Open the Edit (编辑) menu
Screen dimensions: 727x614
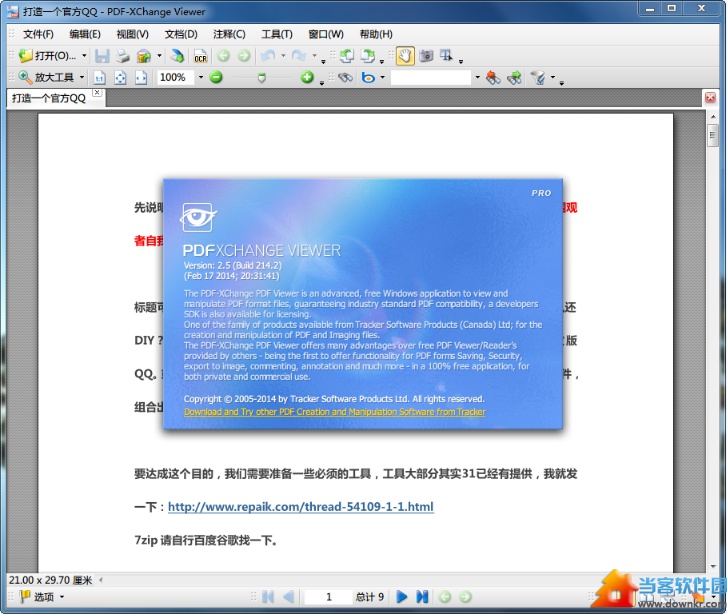click(x=85, y=34)
